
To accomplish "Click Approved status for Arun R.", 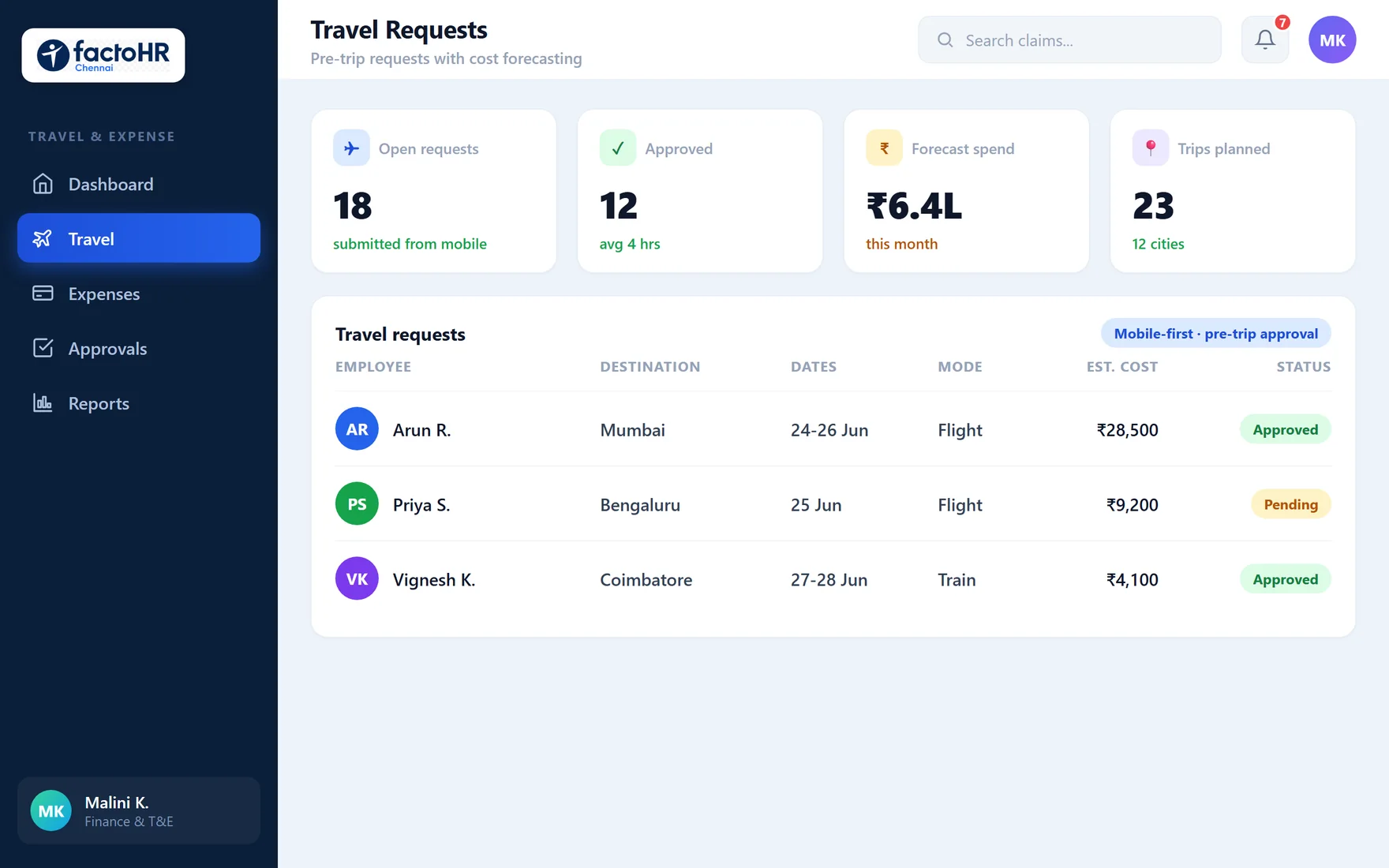I will (x=1286, y=429).
